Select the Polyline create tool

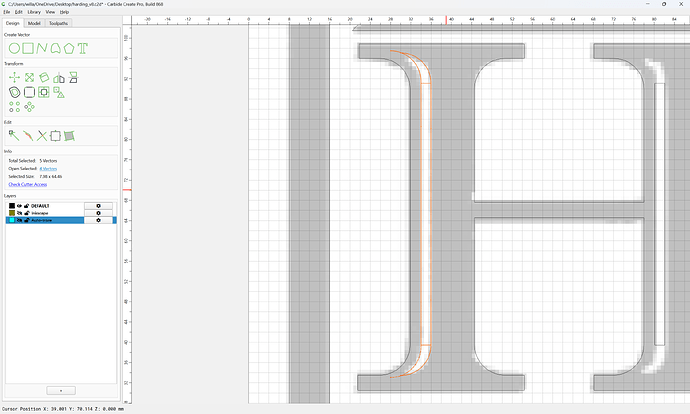42,48
